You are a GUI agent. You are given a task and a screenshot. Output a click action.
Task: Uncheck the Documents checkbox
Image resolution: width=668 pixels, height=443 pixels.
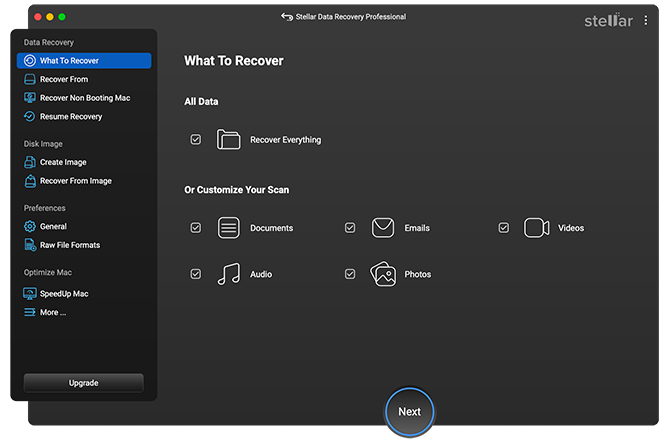(x=196, y=228)
